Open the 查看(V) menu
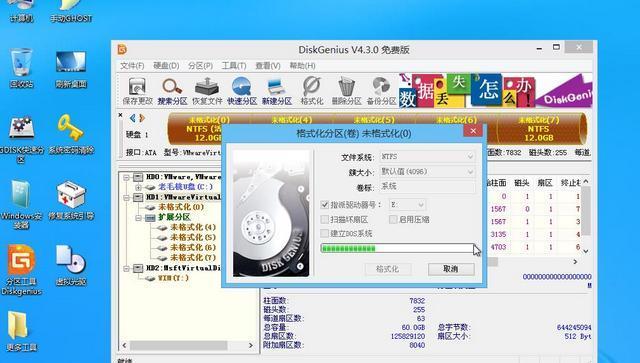This screenshot has width=640, height=363. [x=268, y=66]
